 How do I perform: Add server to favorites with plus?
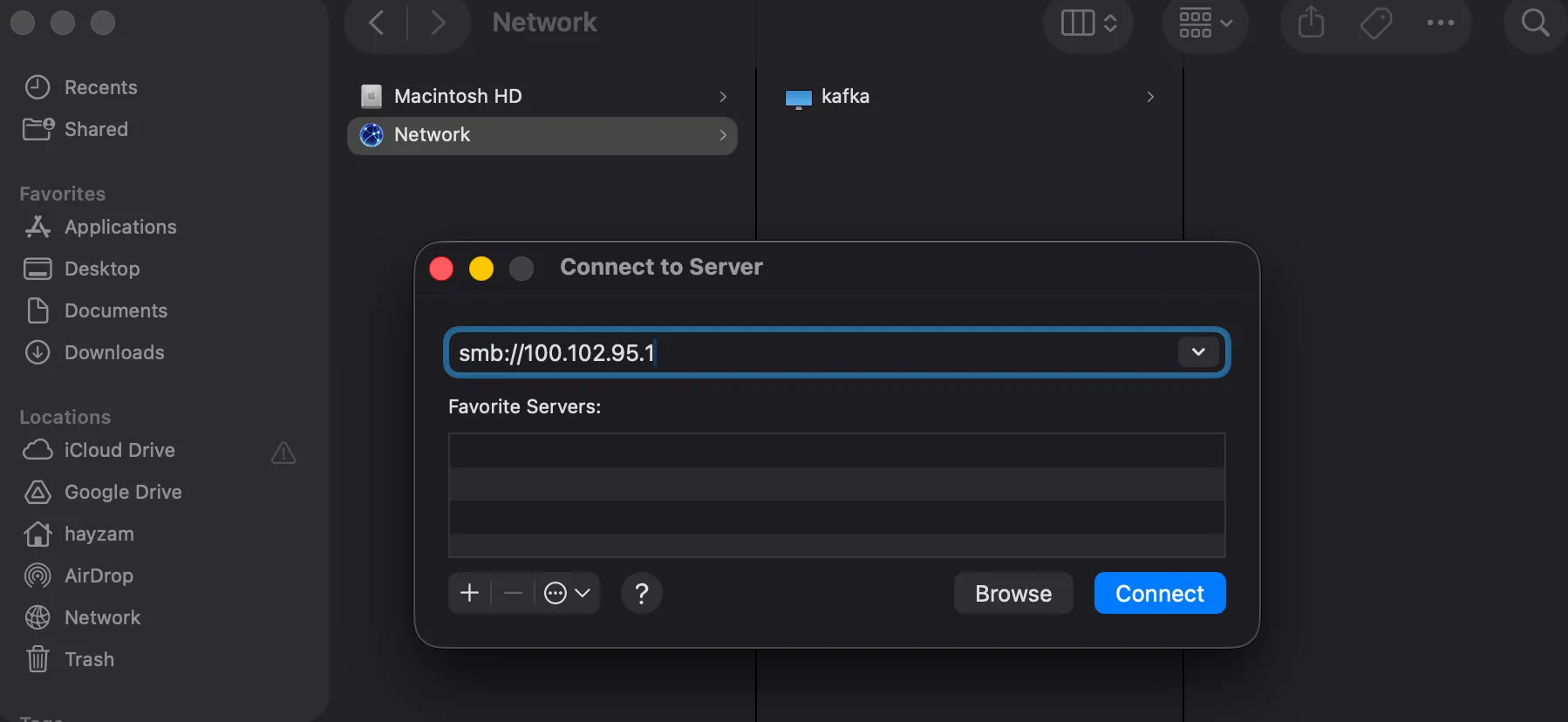[469, 593]
